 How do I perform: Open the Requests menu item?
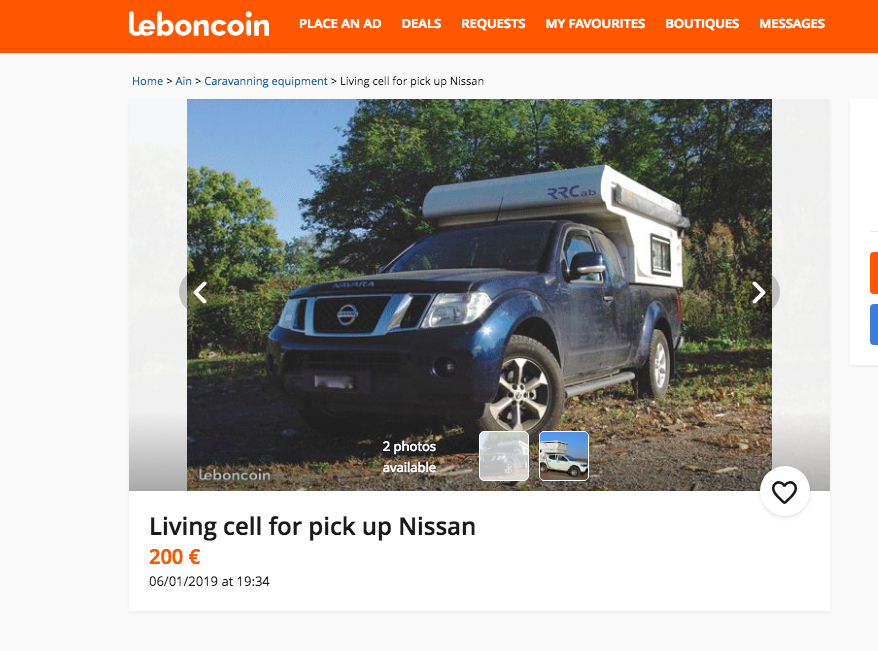(x=493, y=24)
